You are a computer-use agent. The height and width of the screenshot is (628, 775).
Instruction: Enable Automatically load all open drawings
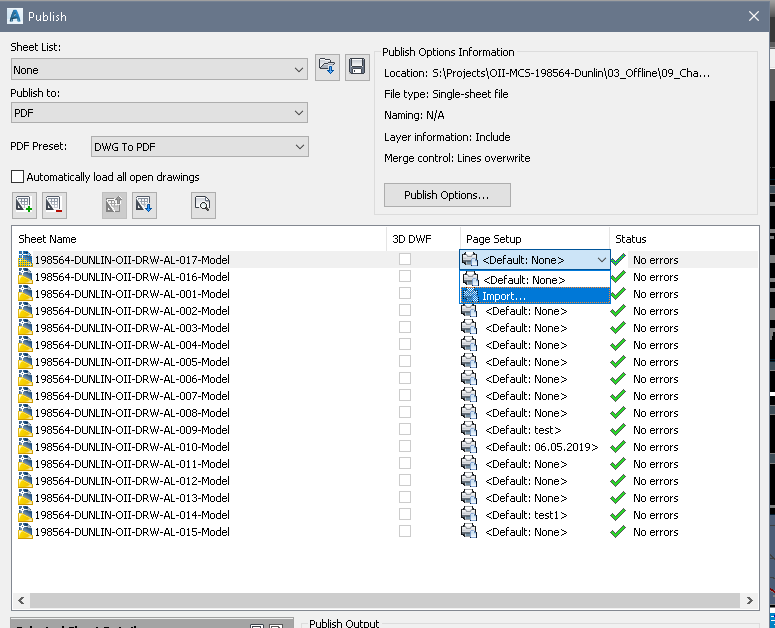point(17,177)
